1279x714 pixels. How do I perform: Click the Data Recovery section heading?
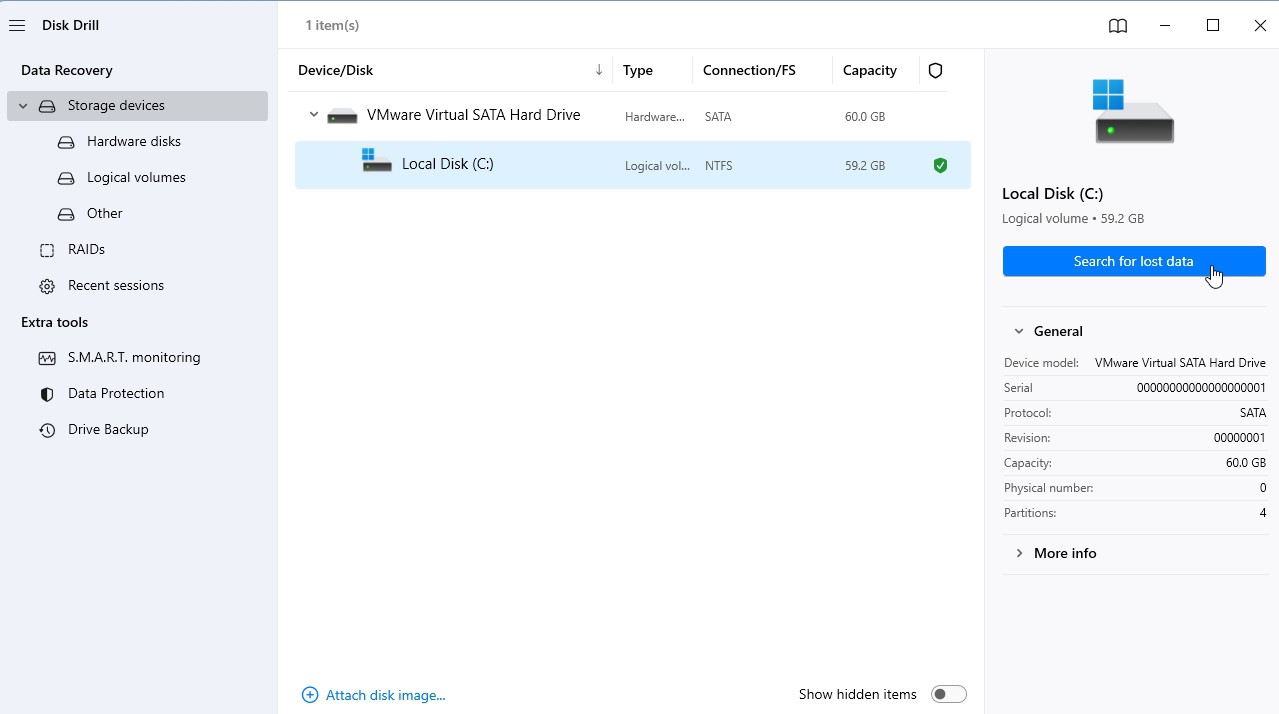click(x=67, y=70)
